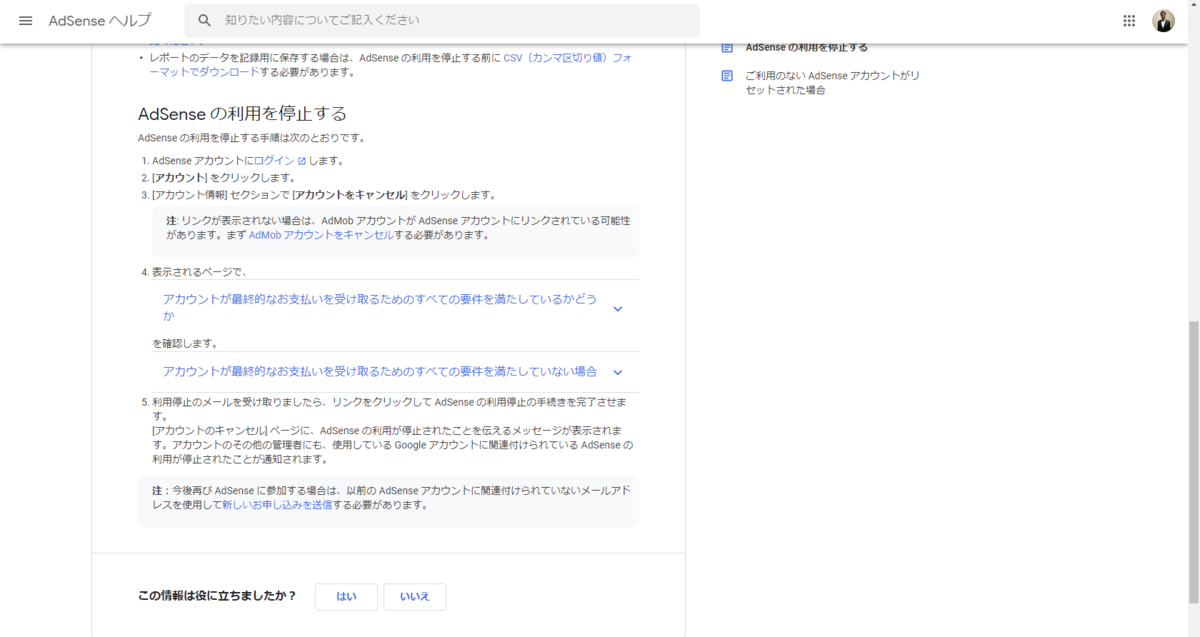Click step 3 text アカウントをキャンセル

(350, 195)
